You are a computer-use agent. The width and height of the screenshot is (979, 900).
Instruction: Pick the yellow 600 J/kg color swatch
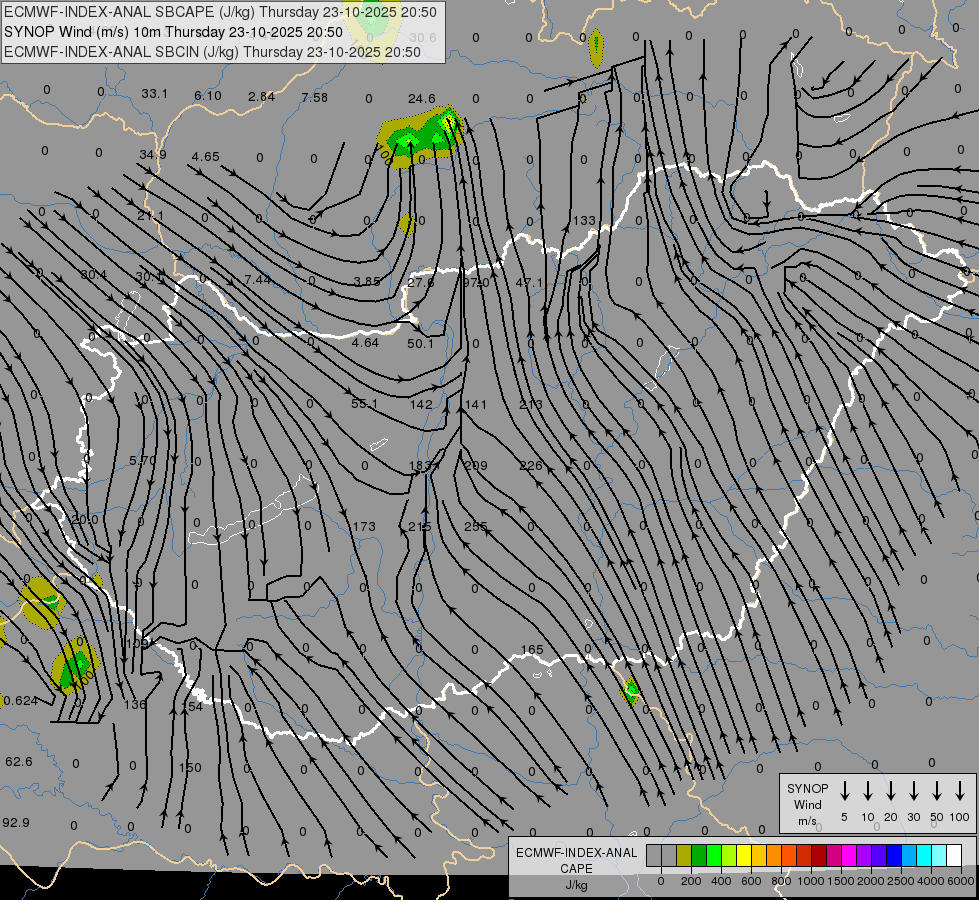point(744,855)
